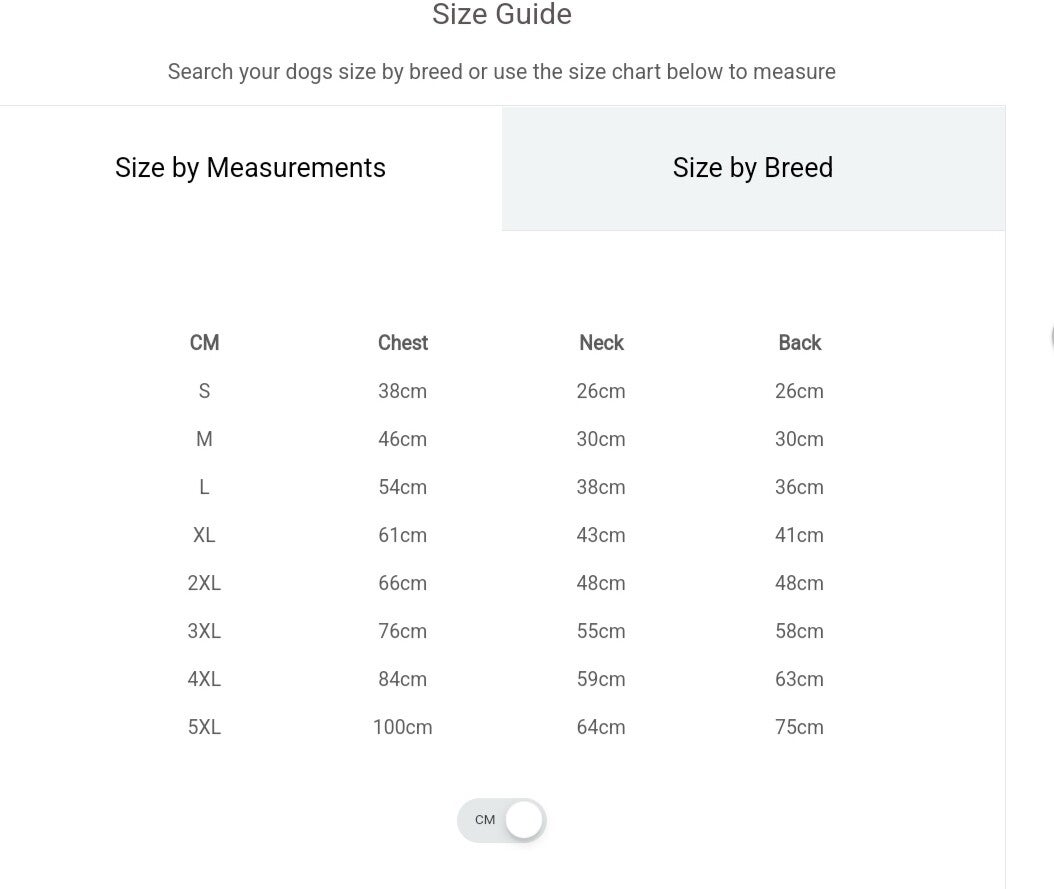Switch to Size by Measurements tab
This screenshot has width=1054, height=889.
point(250,168)
